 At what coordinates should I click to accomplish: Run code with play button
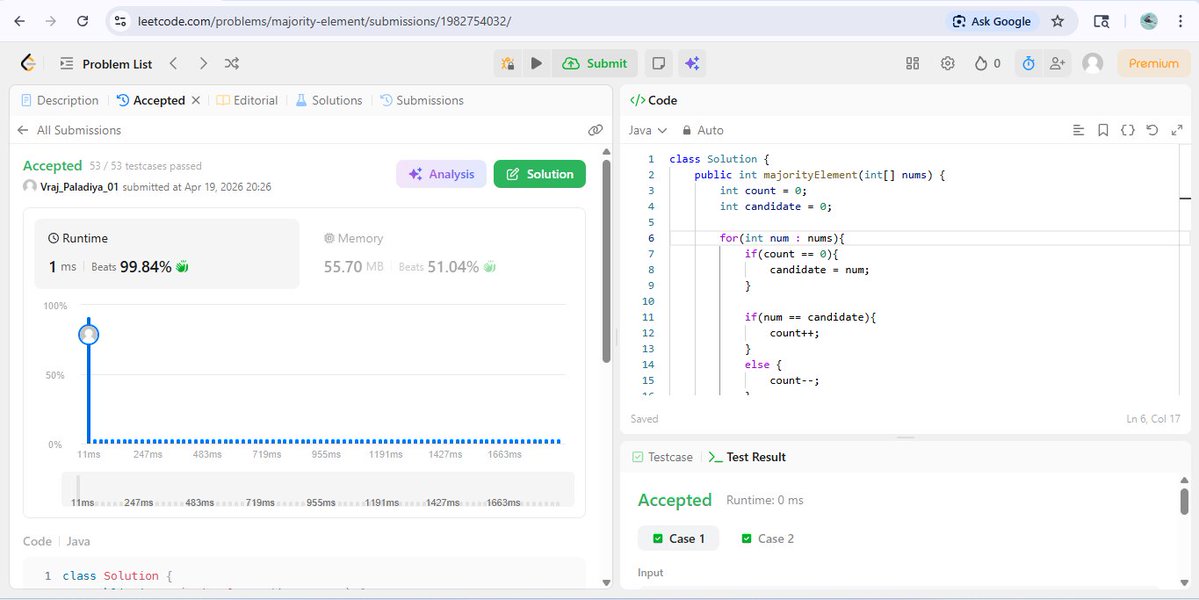pyautogui.click(x=537, y=63)
